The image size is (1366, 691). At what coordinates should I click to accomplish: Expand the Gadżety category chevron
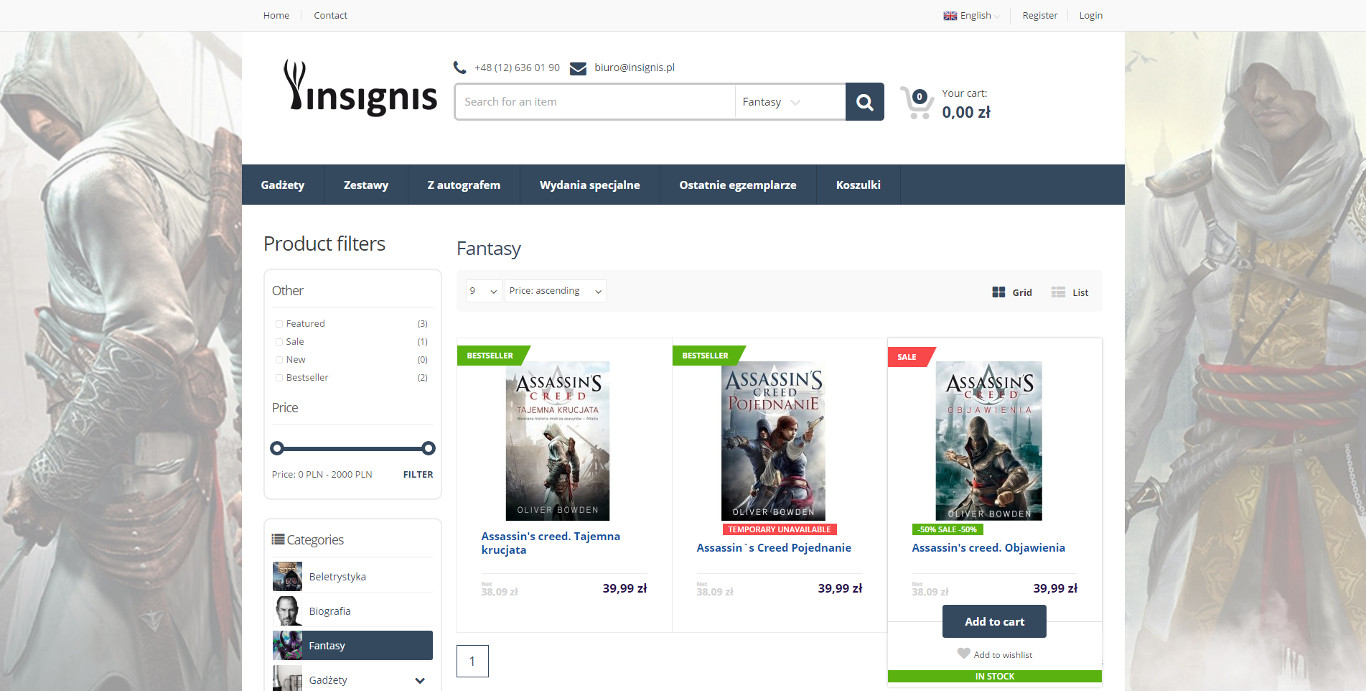click(x=419, y=680)
